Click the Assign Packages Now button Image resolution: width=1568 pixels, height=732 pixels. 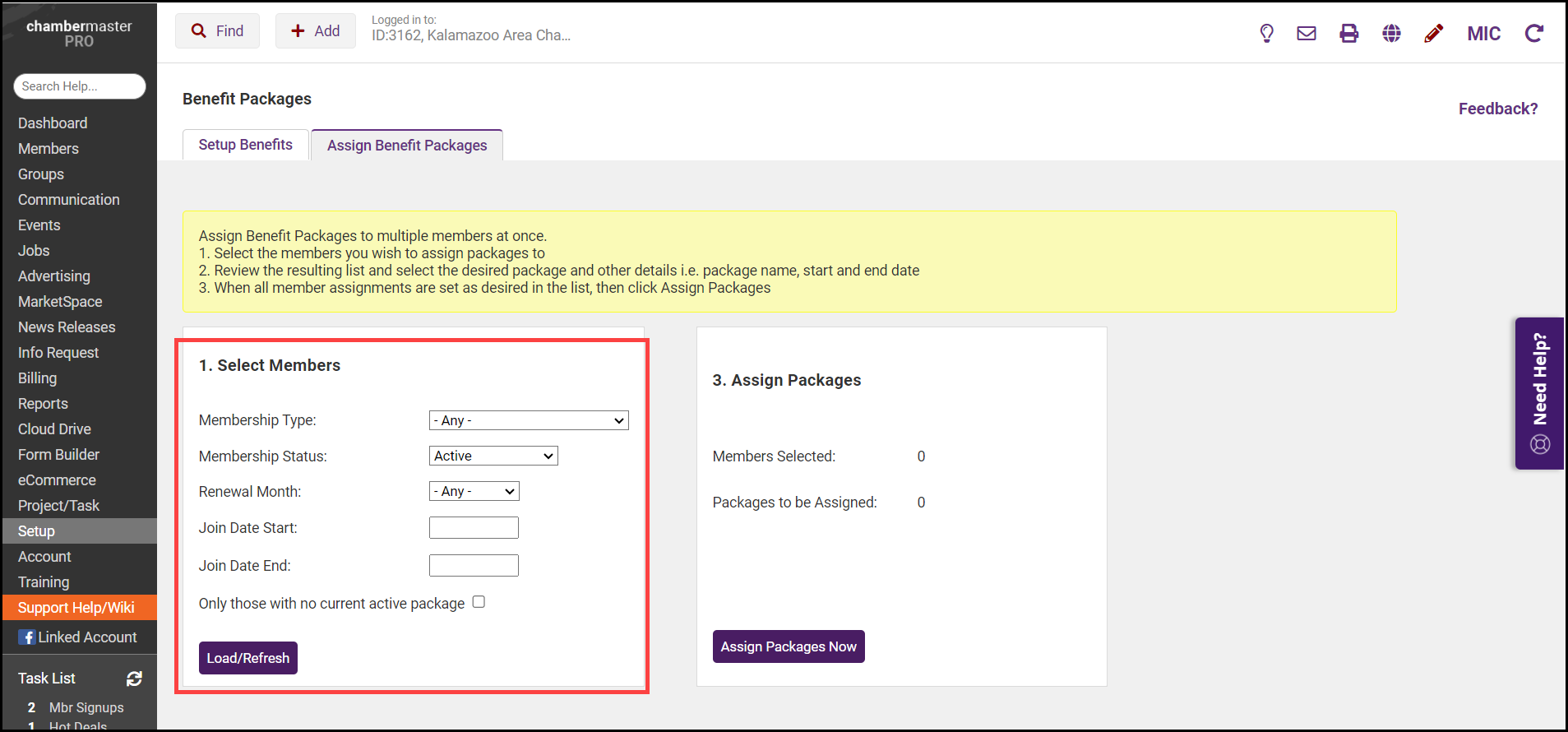788,646
